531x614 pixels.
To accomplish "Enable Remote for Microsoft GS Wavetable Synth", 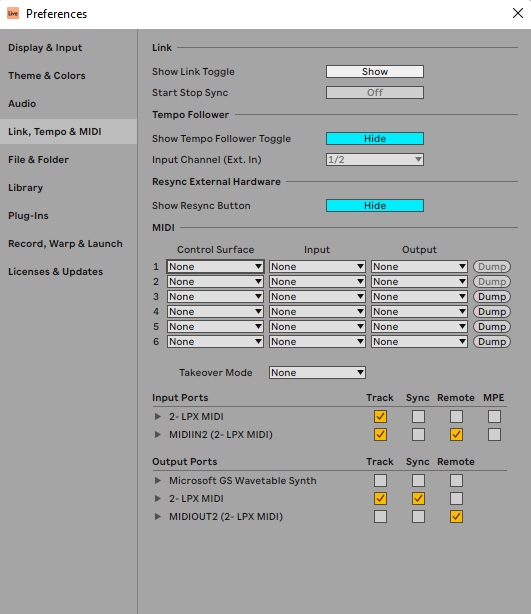I will point(456,480).
